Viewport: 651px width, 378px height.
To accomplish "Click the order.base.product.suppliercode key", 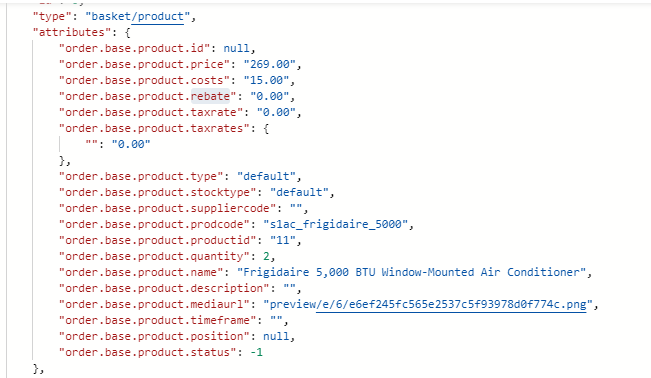I will click(167, 208).
